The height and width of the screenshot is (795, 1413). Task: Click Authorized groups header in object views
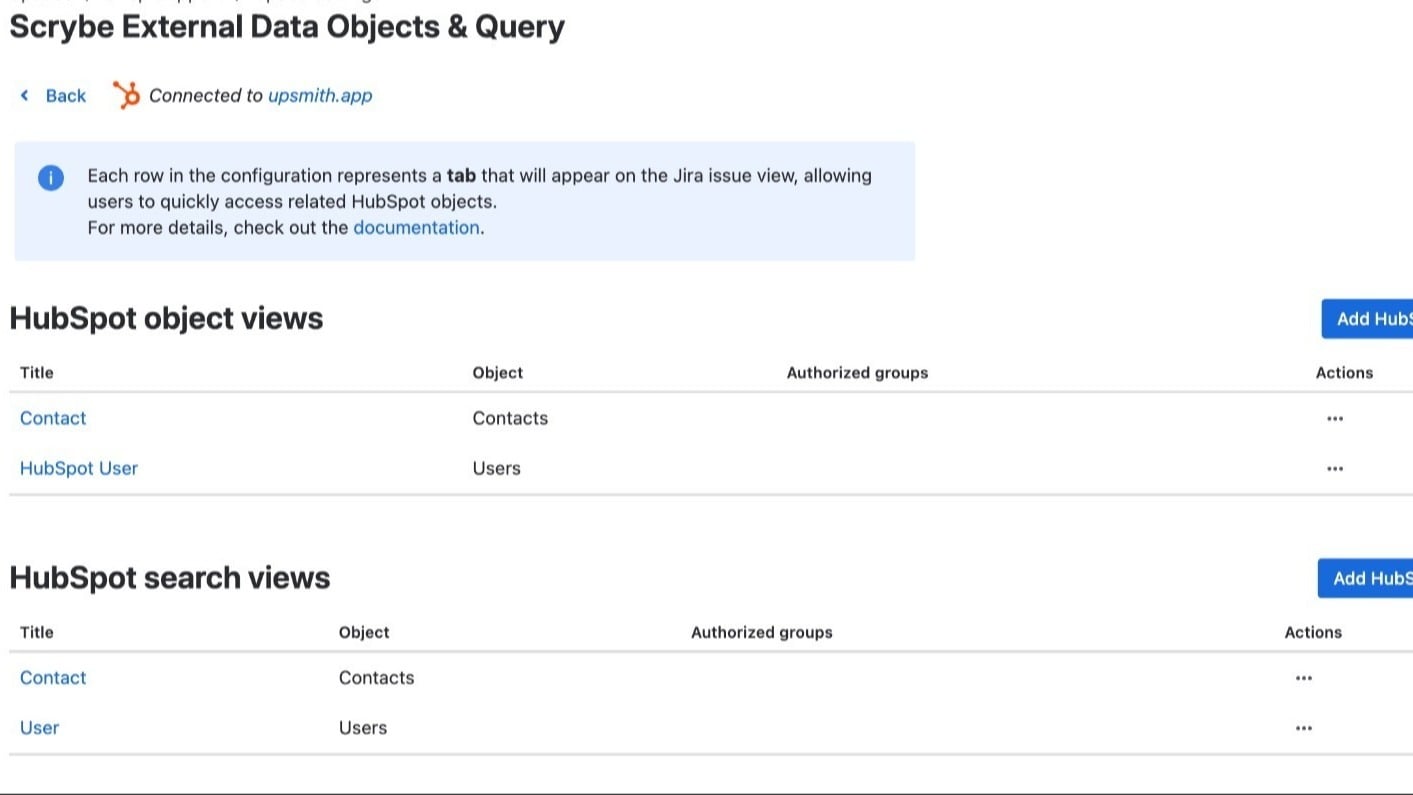(x=857, y=373)
